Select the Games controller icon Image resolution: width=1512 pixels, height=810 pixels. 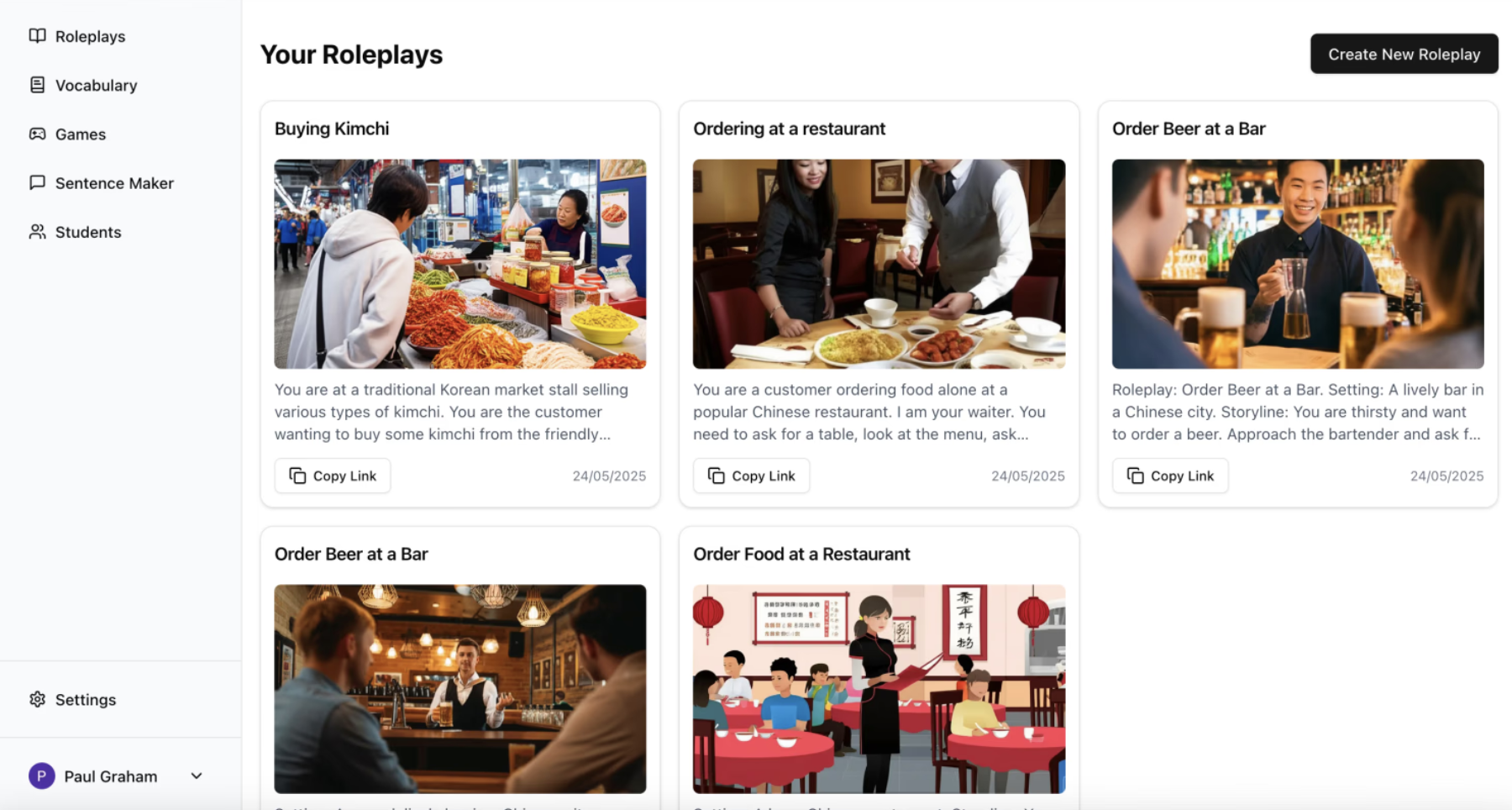coord(37,134)
